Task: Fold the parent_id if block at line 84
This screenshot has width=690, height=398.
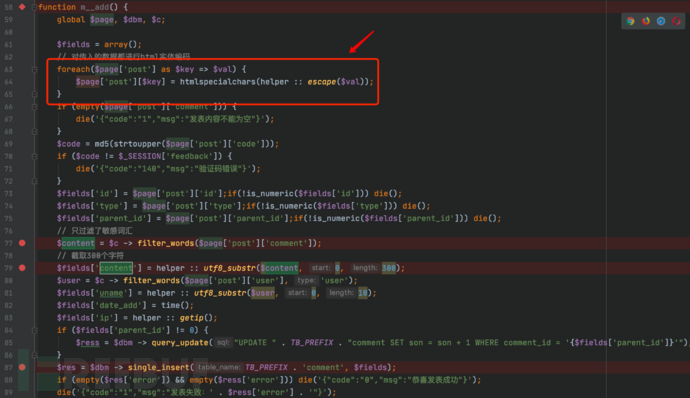Action: [34, 330]
